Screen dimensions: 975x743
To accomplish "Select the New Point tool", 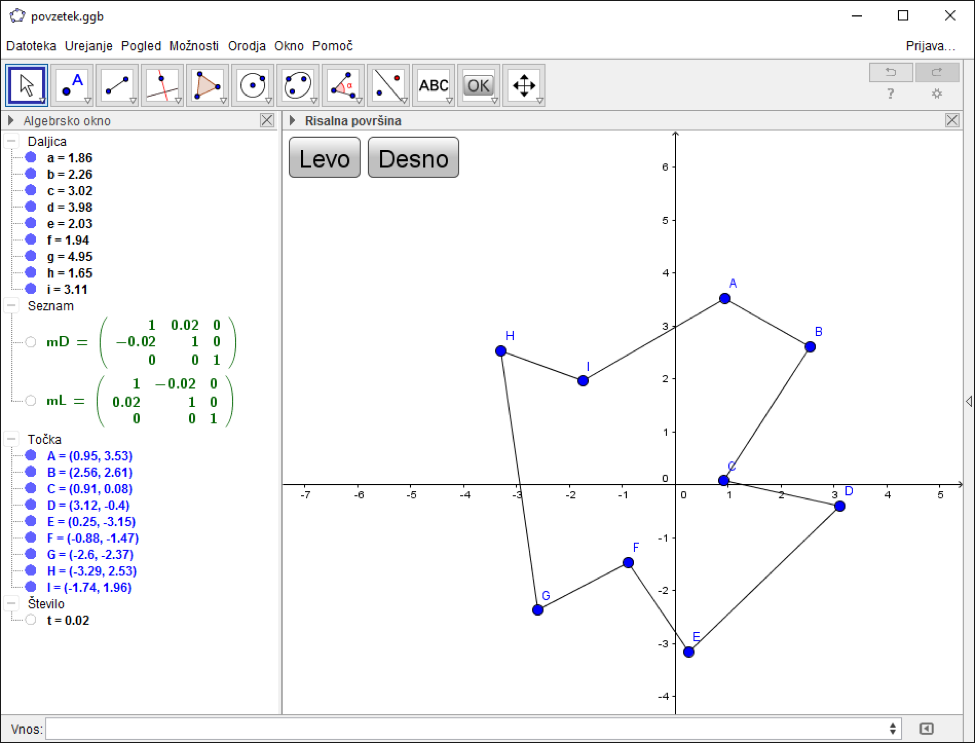I will click(x=73, y=86).
